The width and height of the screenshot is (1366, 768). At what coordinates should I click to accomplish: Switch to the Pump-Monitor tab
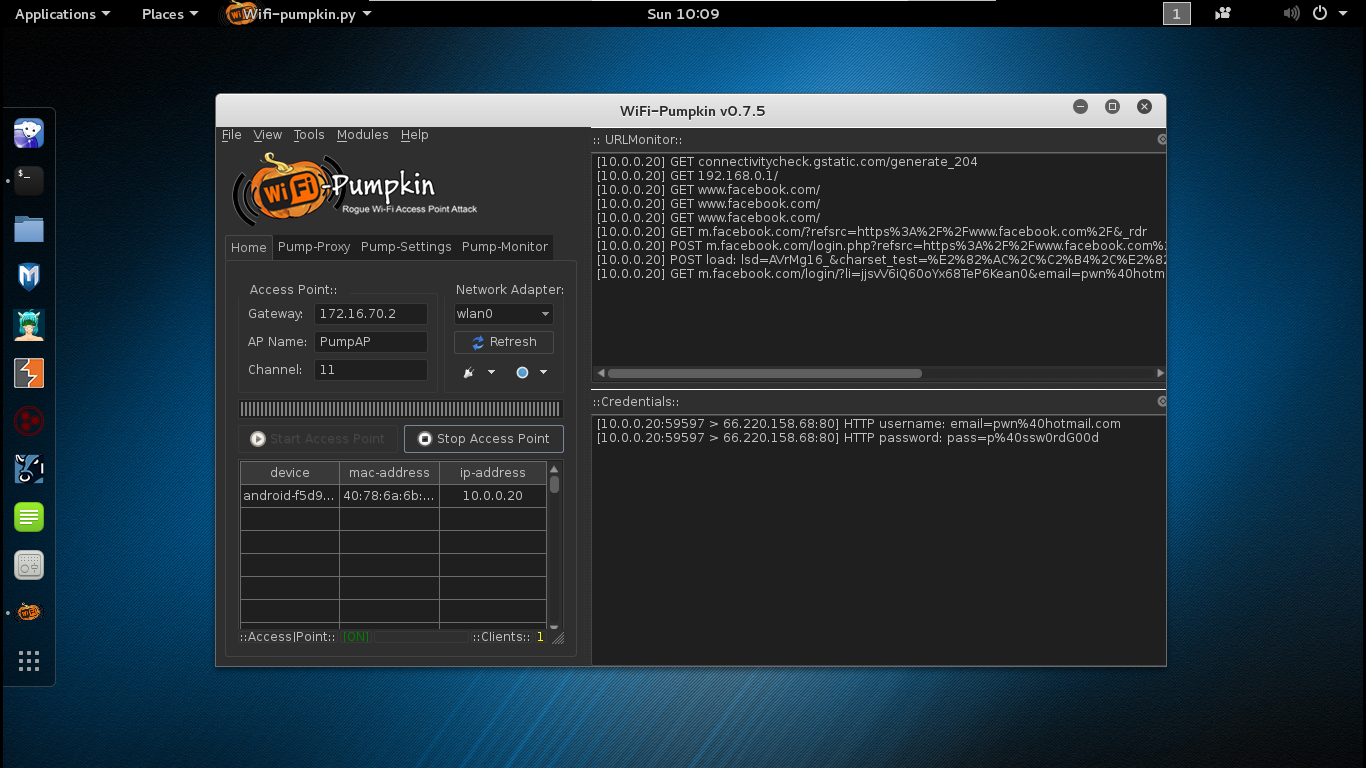pos(504,247)
